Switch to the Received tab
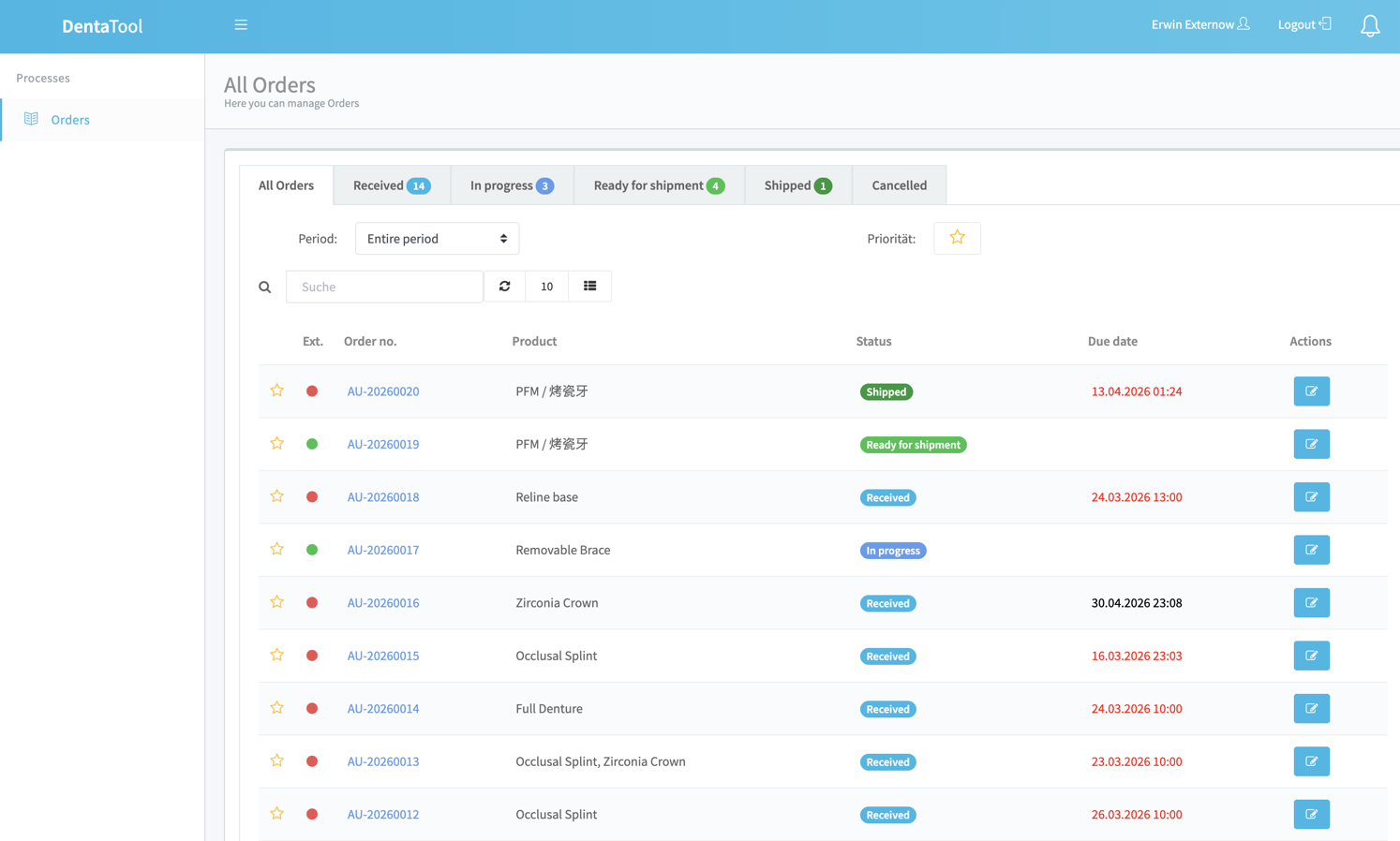This screenshot has width=1400, height=841. coord(392,185)
